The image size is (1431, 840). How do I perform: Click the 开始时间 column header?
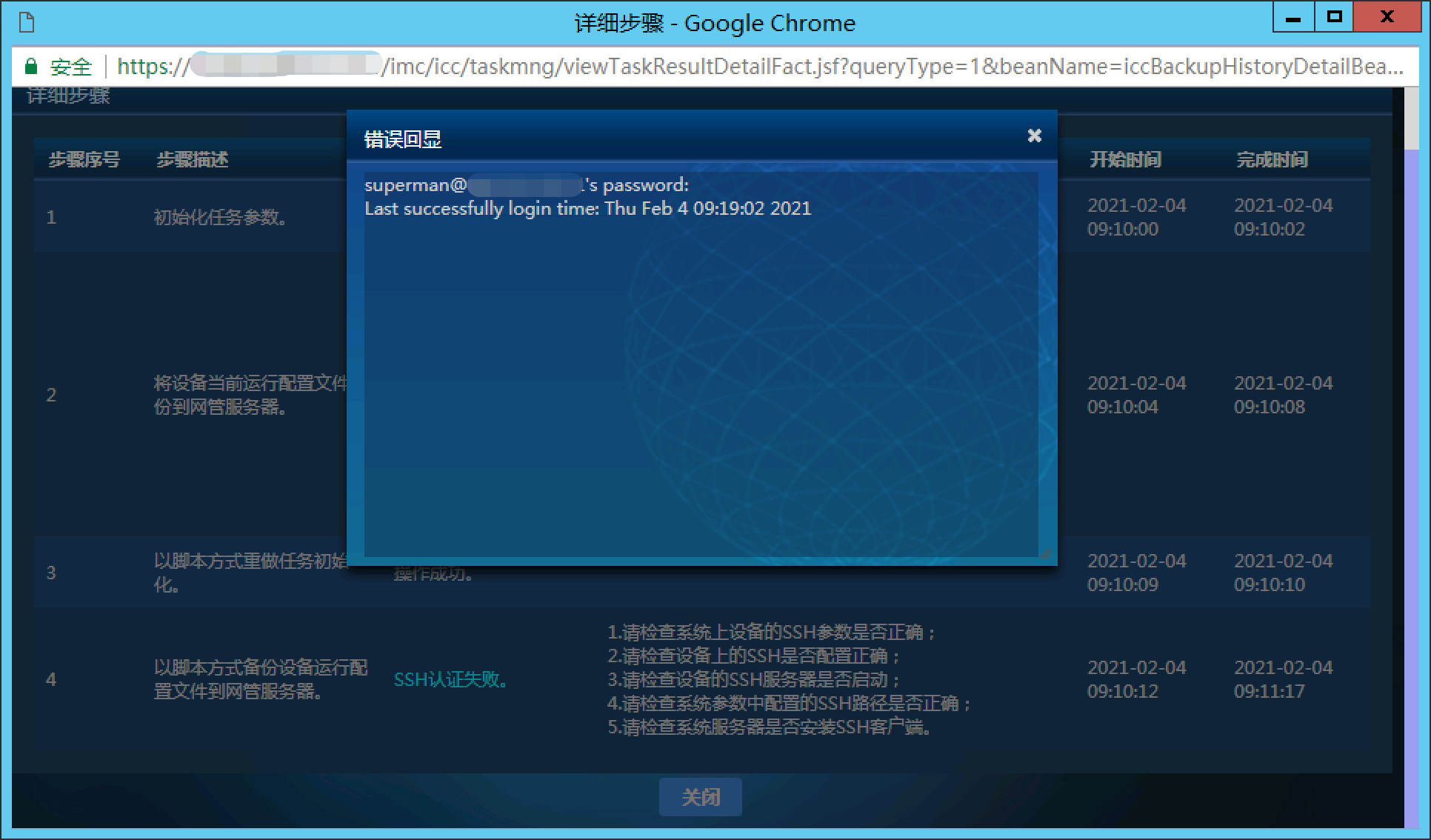point(1124,159)
